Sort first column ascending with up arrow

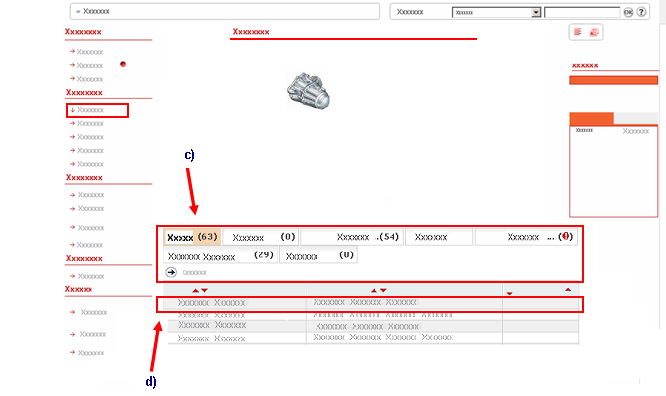click(x=195, y=291)
